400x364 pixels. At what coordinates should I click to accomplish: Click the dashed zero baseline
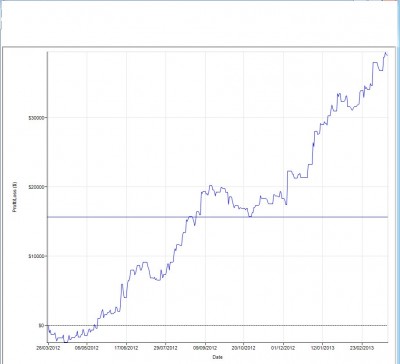218,325
